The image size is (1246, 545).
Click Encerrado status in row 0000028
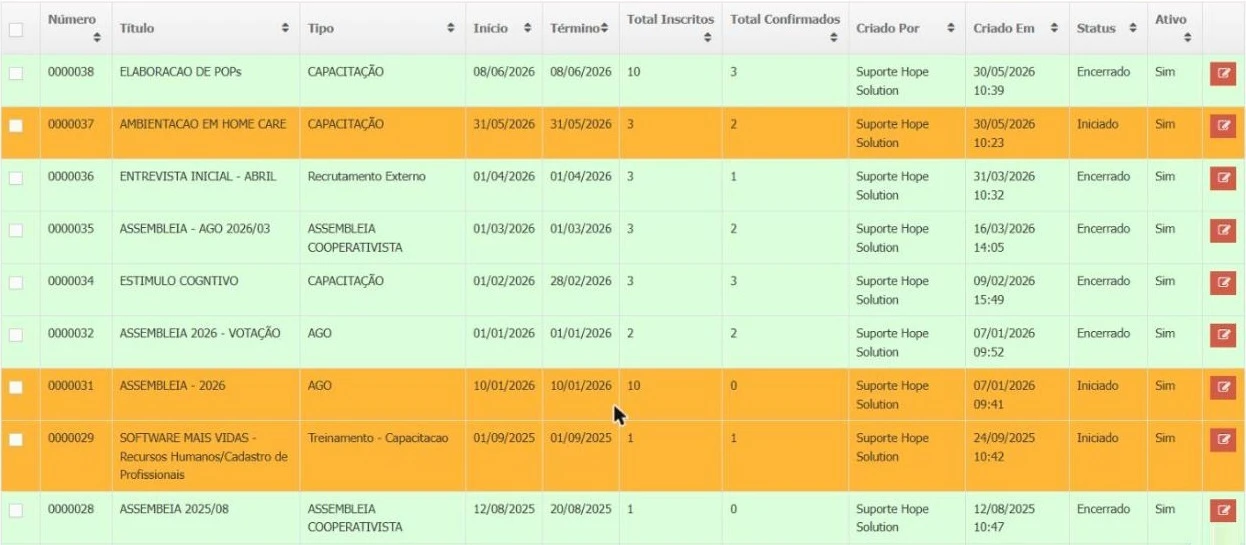1103,509
